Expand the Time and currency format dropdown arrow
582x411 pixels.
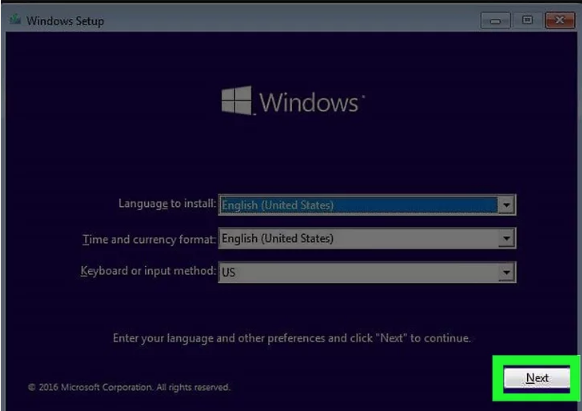(506, 238)
